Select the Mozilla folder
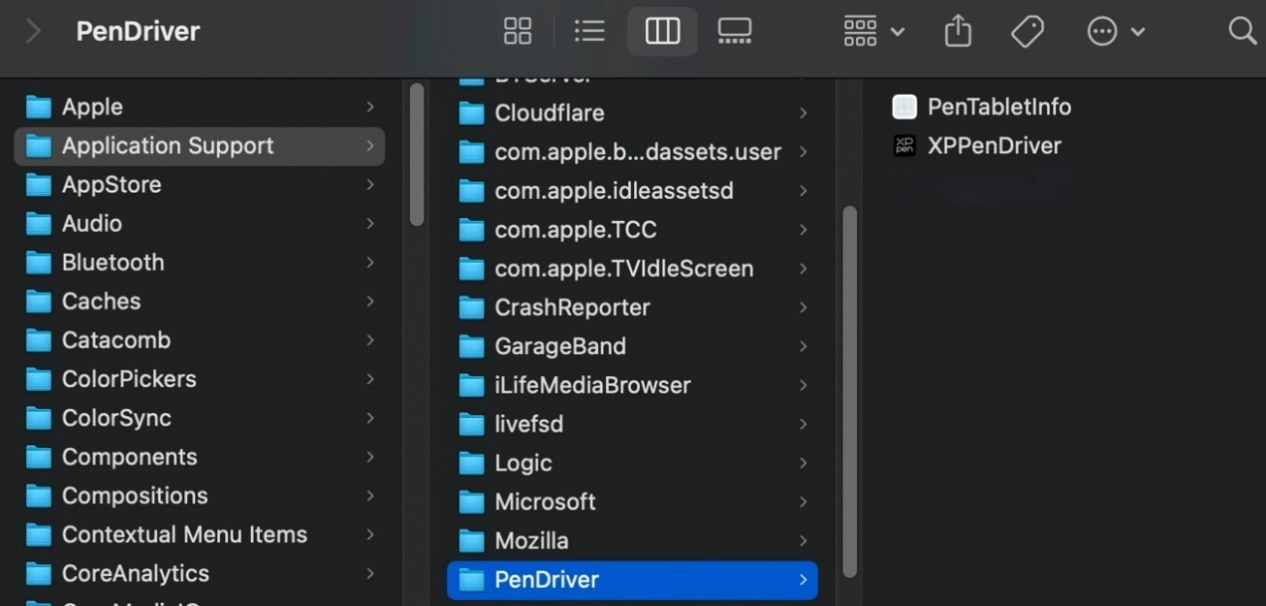Viewport: 1266px width, 606px height. (531, 541)
